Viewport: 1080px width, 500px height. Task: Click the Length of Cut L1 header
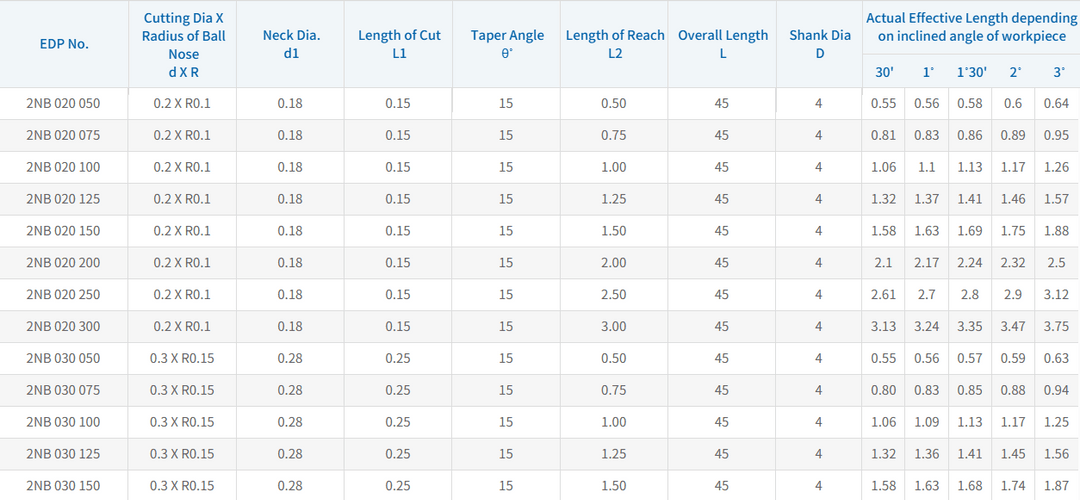pyautogui.click(x=399, y=44)
